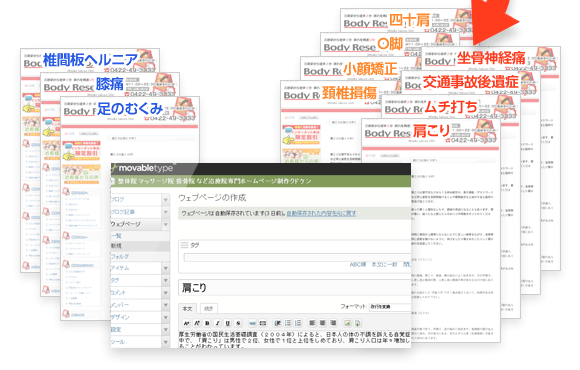The image size is (580, 370).
Task: Click the insert image icon
Action: [x=347, y=323]
